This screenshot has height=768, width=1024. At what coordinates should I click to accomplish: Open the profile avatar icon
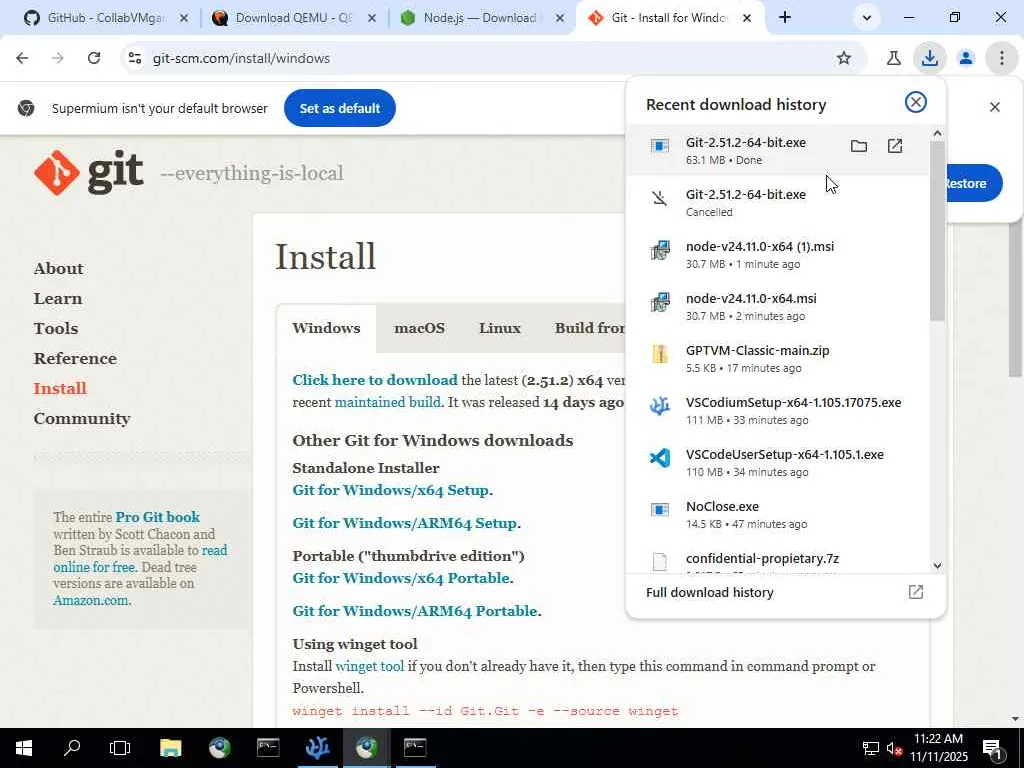(965, 58)
